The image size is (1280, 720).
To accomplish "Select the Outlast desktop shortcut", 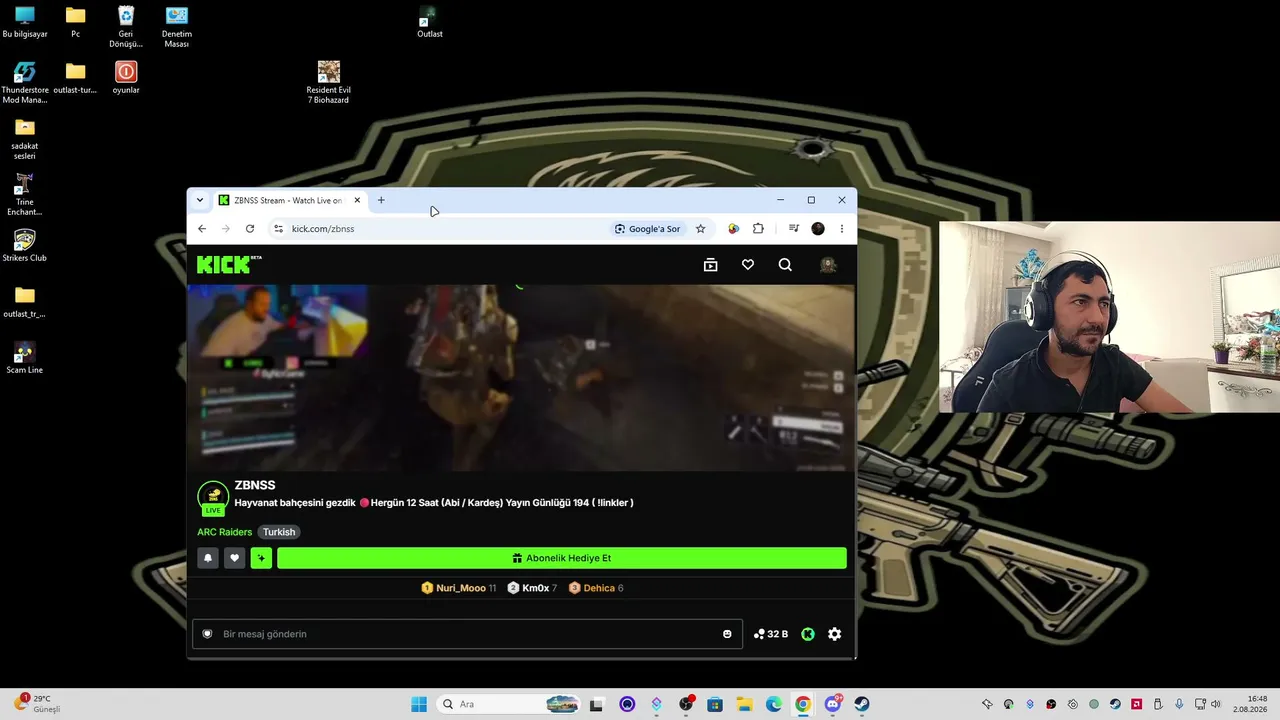I will (x=429, y=22).
